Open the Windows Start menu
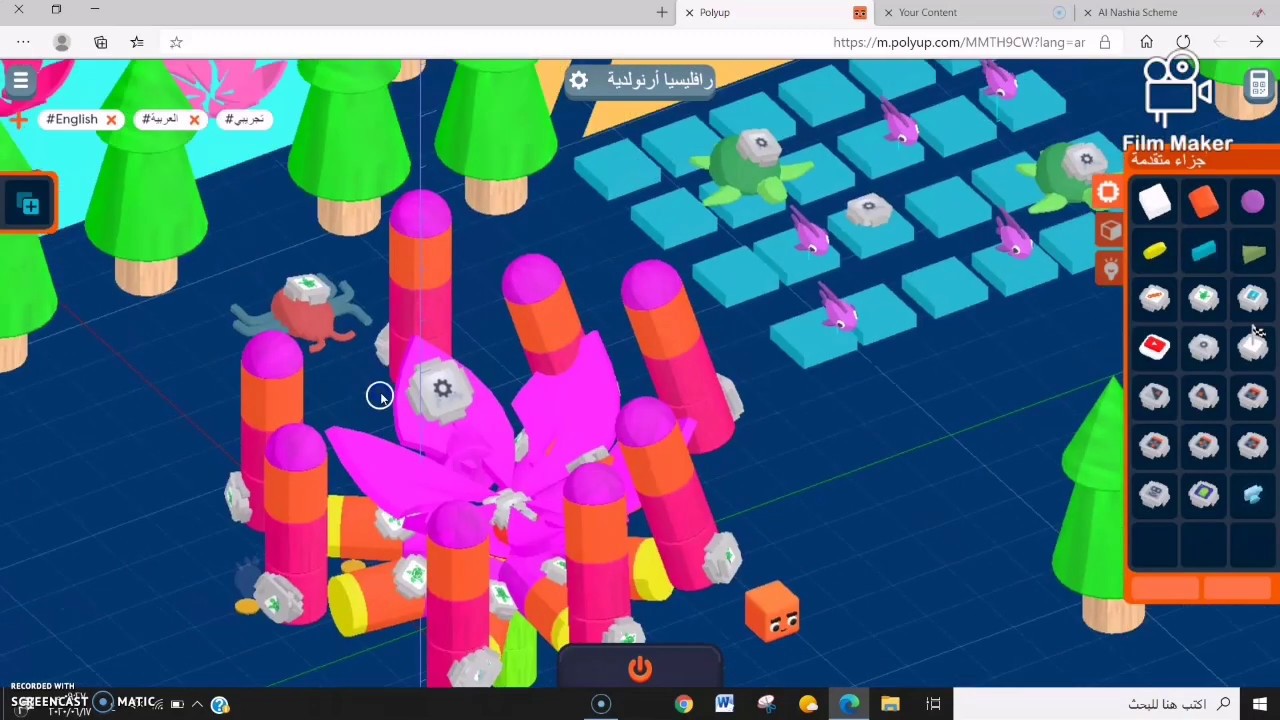1280x720 pixels. pyautogui.click(x=1260, y=704)
